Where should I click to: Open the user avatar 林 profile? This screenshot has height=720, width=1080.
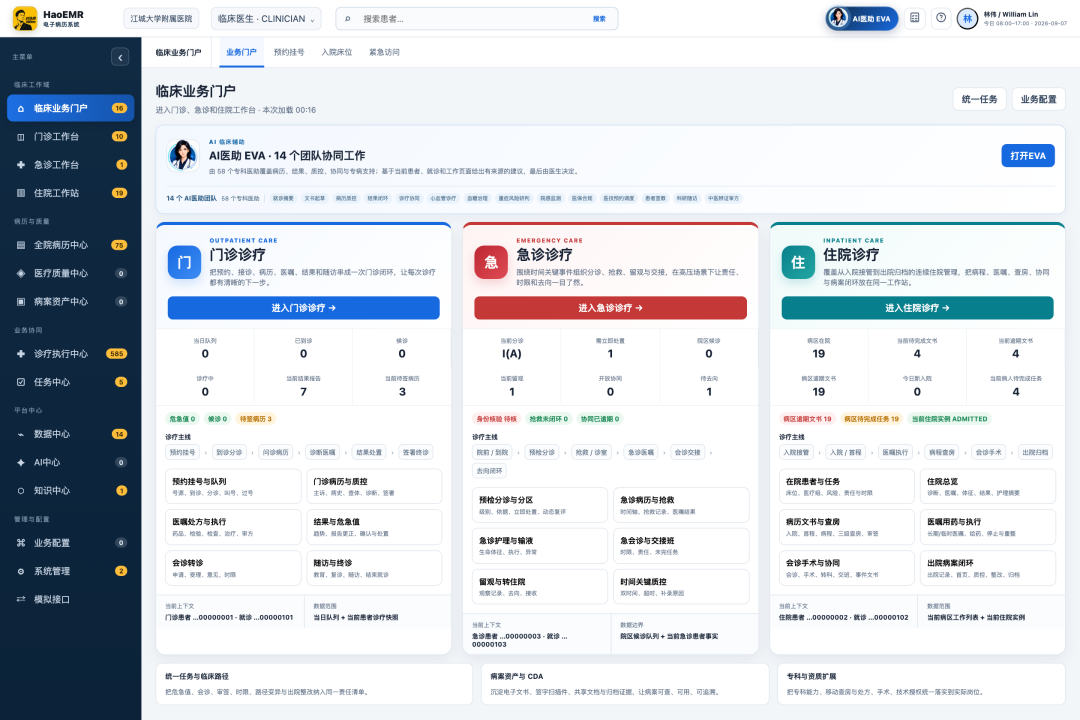[967, 19]
